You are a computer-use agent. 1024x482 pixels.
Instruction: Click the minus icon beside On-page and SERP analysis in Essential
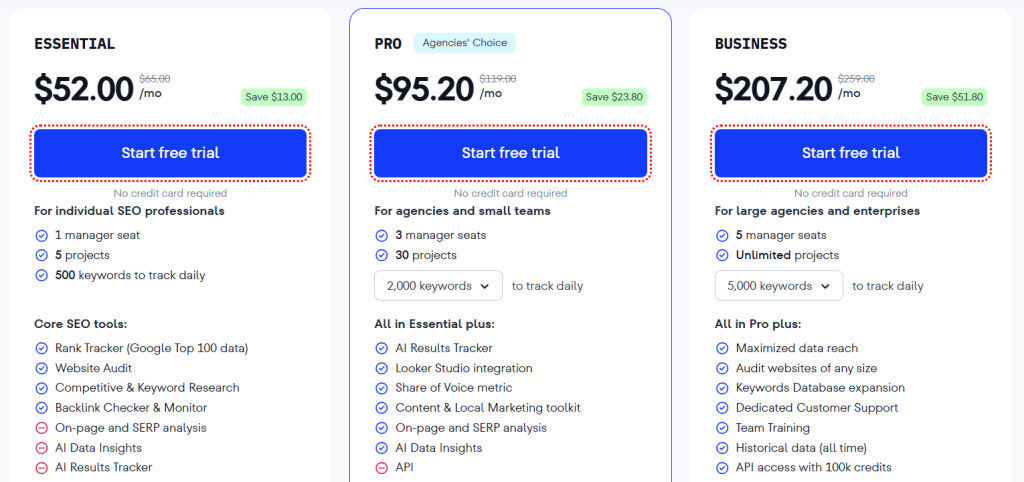[x=42, y=427]
